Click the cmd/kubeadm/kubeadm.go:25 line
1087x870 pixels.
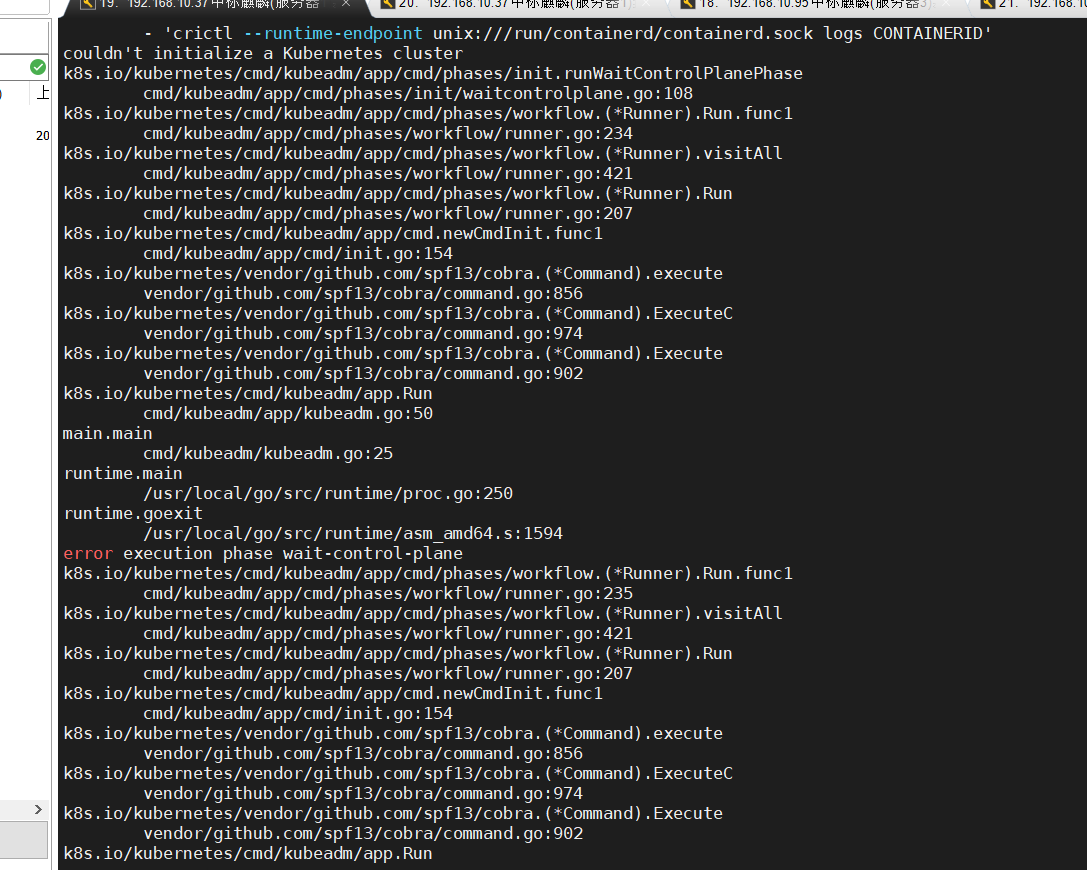268,453
